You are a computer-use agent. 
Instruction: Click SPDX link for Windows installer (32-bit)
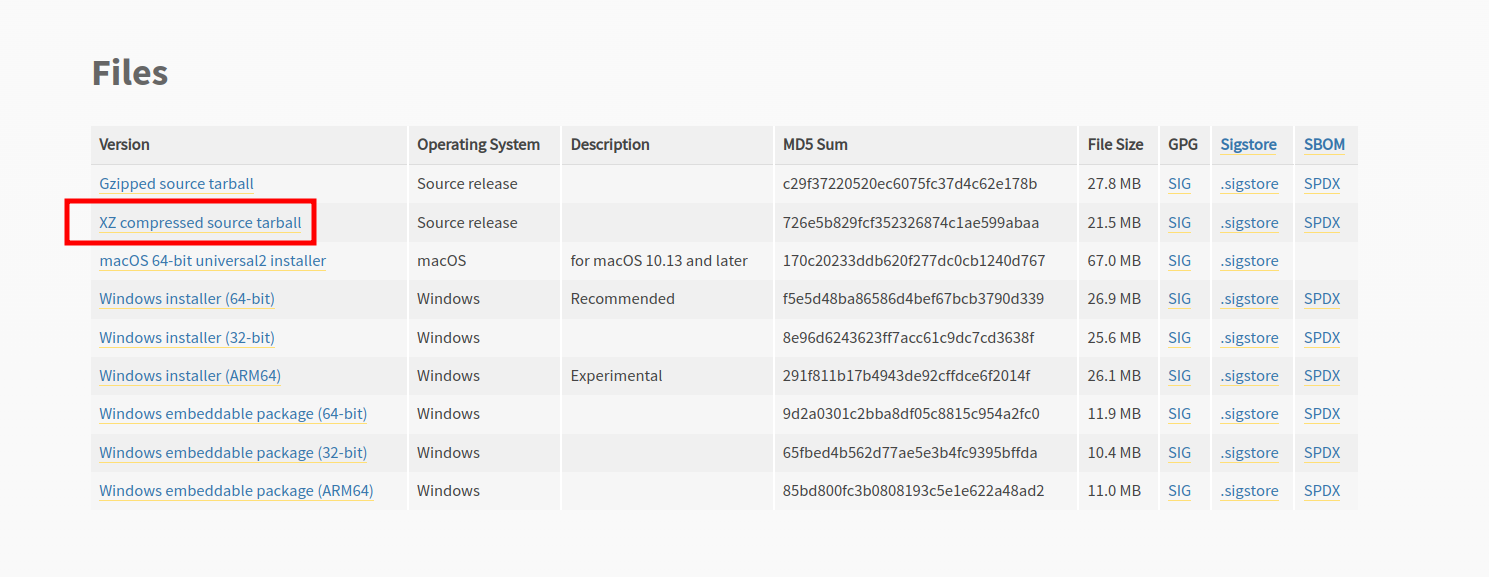(x=1322, y=338)
